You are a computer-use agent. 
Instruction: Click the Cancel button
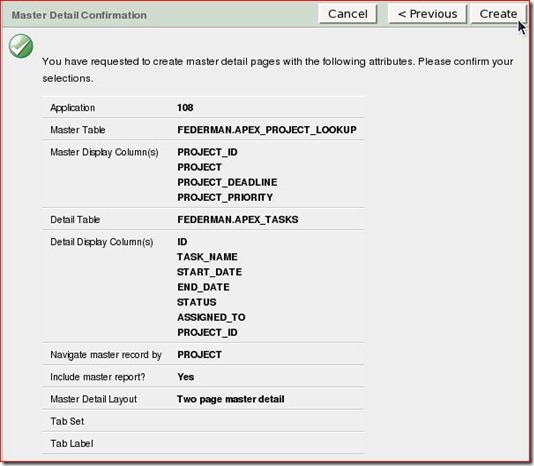[x=348, y=14]
